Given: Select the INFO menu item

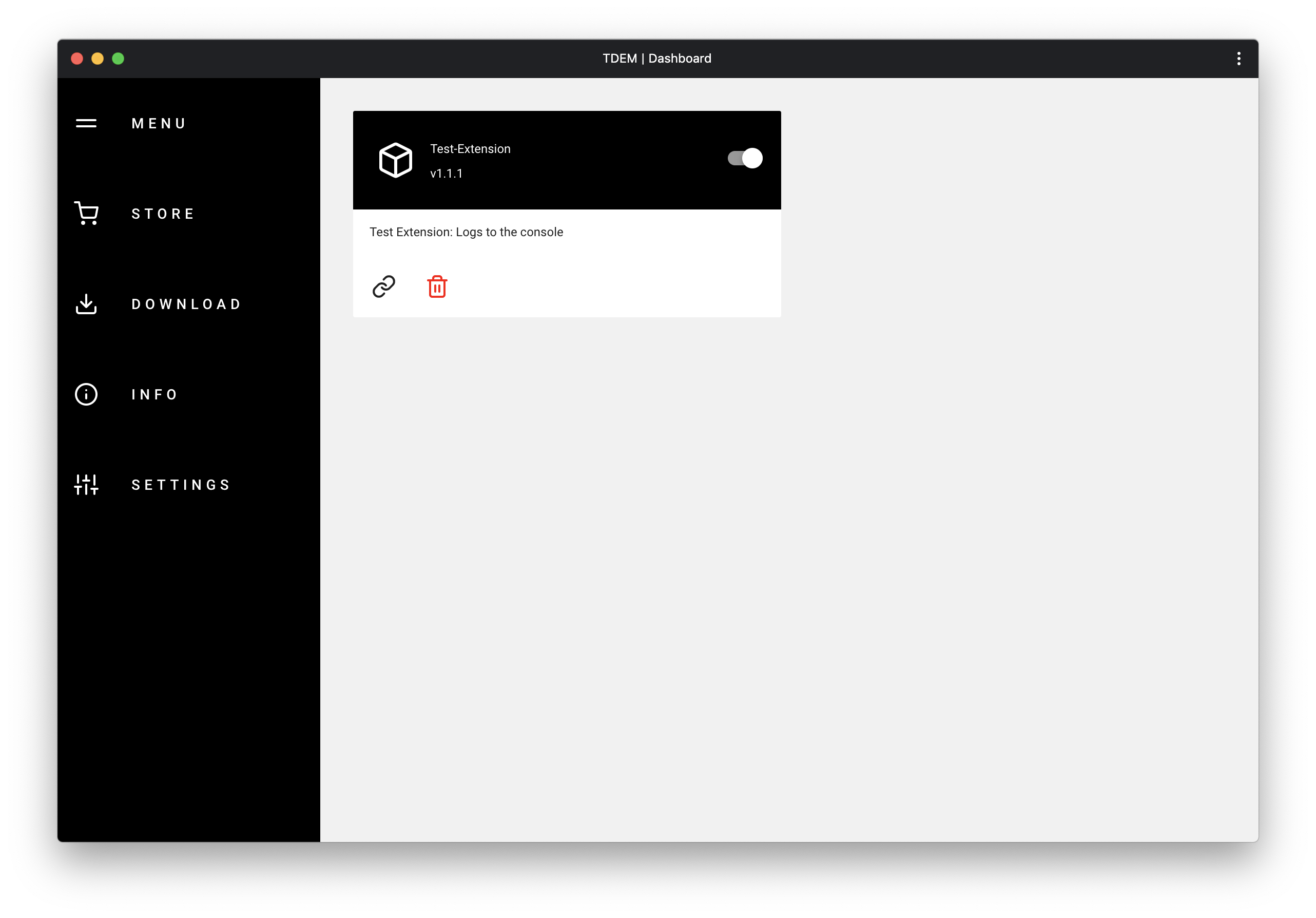Looking at the screenshot, I should 155,394.
